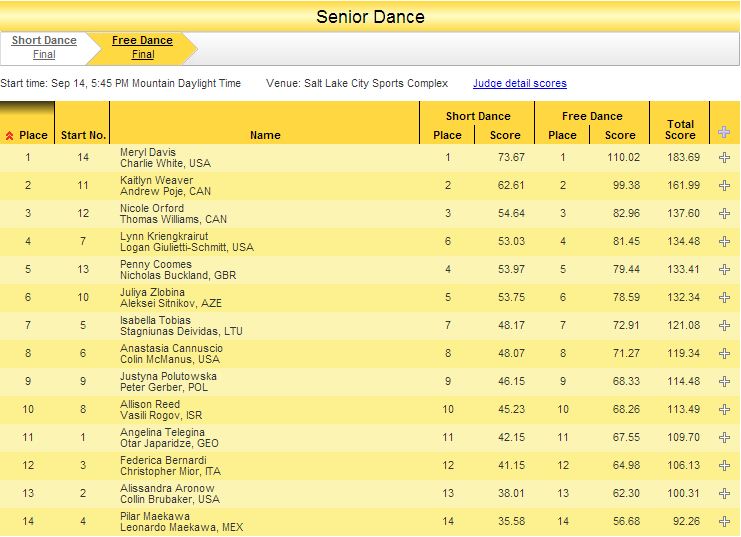The width and height of the screenshot is (741, 537).
Task: Click short dance score 48.07
Action: click(x=511, y=353)
